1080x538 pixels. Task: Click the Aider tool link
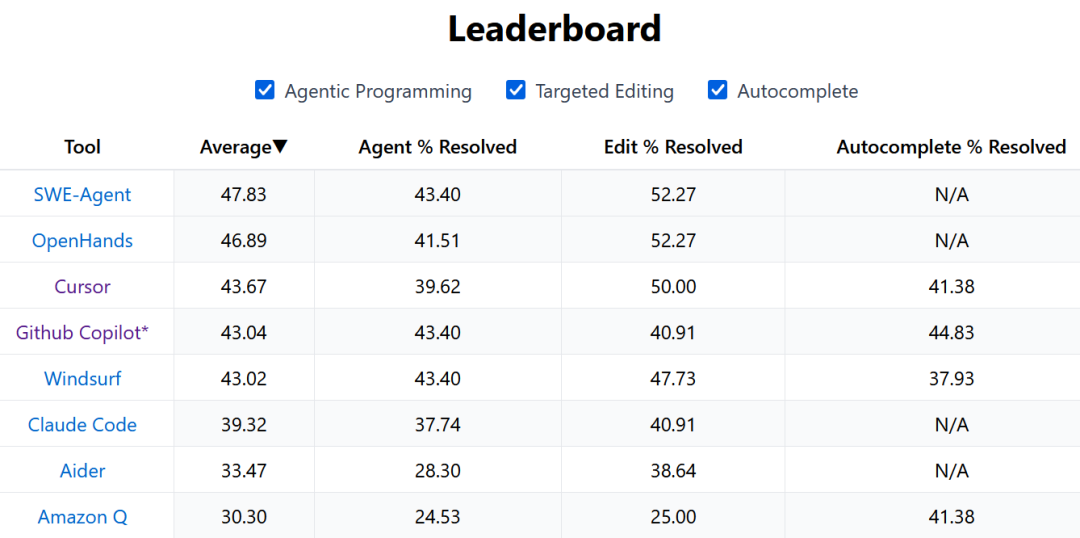[x=82, y=471]
